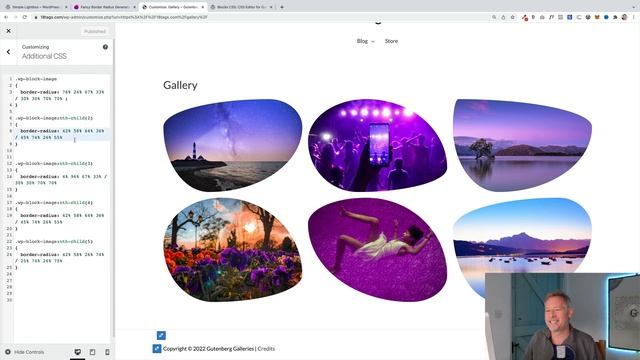
Task: Reload the current page
Action: tap(25, 17)
